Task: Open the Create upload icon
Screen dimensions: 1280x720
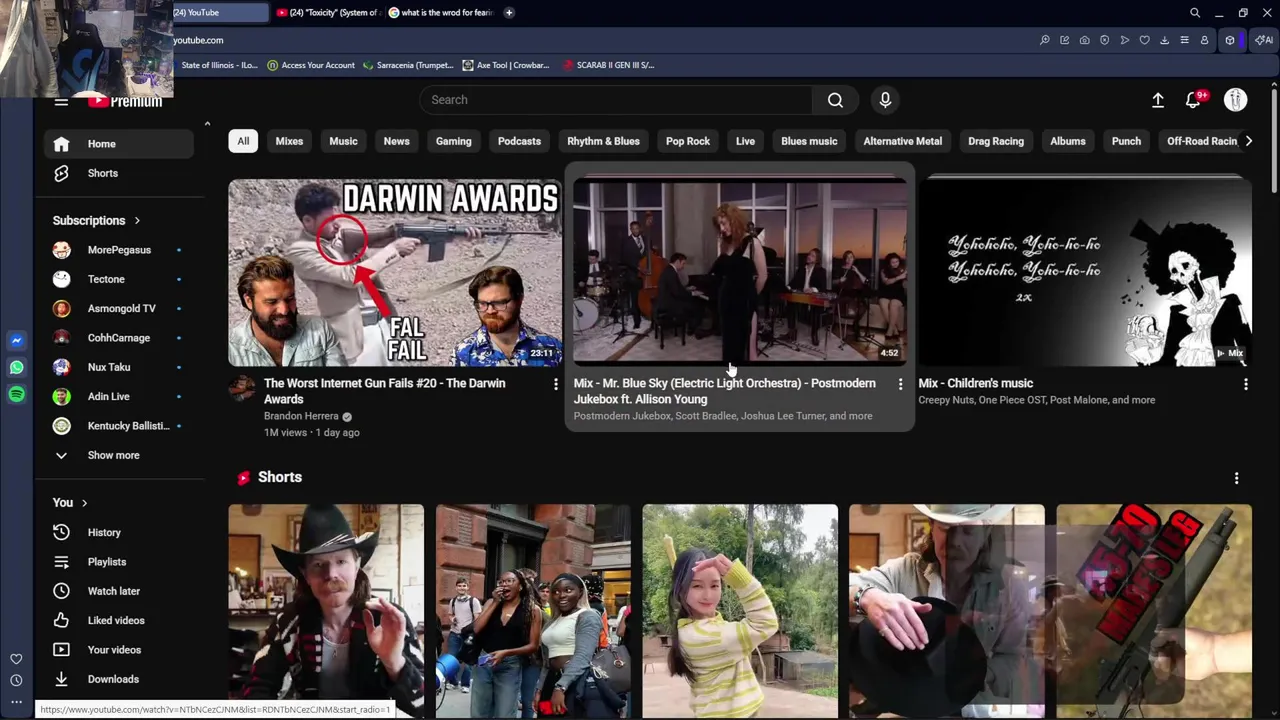Action: [1158, 100]
